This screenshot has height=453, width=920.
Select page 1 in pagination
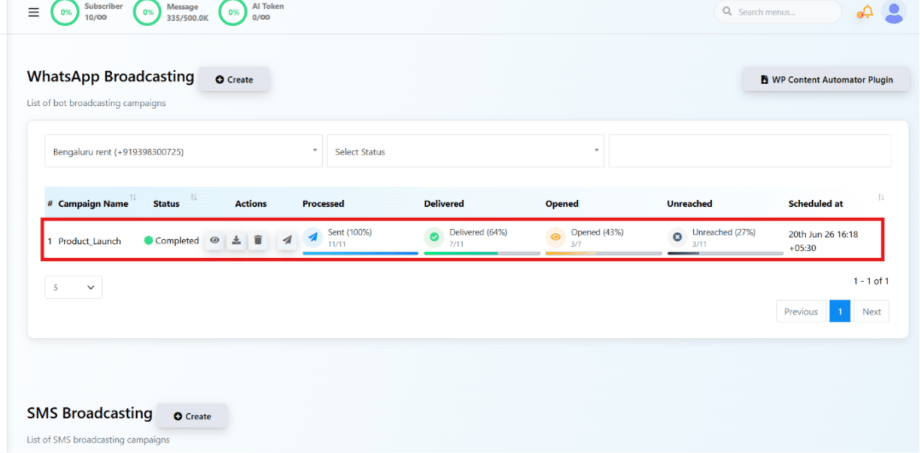[840, 312]
